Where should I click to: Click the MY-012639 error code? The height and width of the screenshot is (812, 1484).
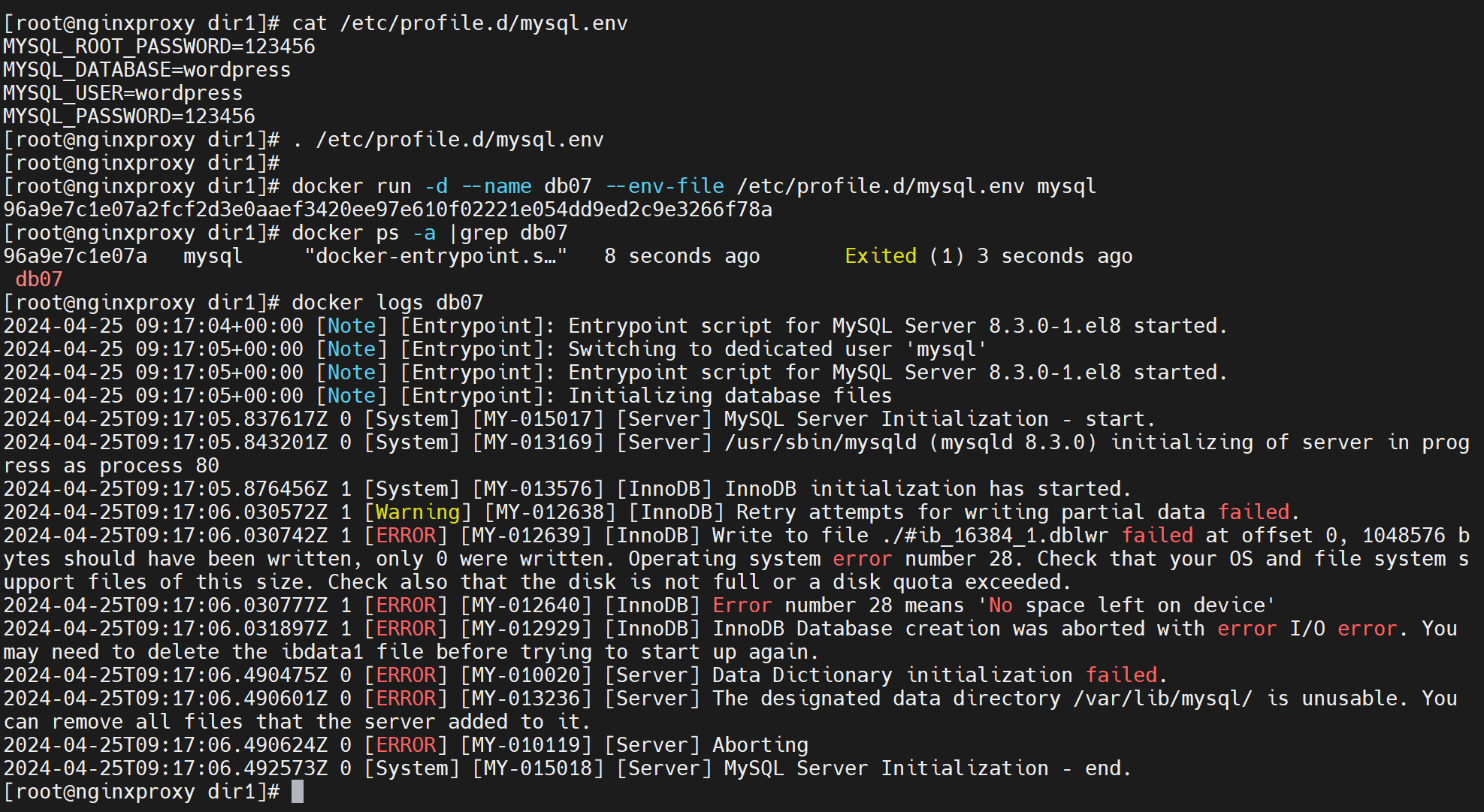pyautogui.click(x=525, y=536)
